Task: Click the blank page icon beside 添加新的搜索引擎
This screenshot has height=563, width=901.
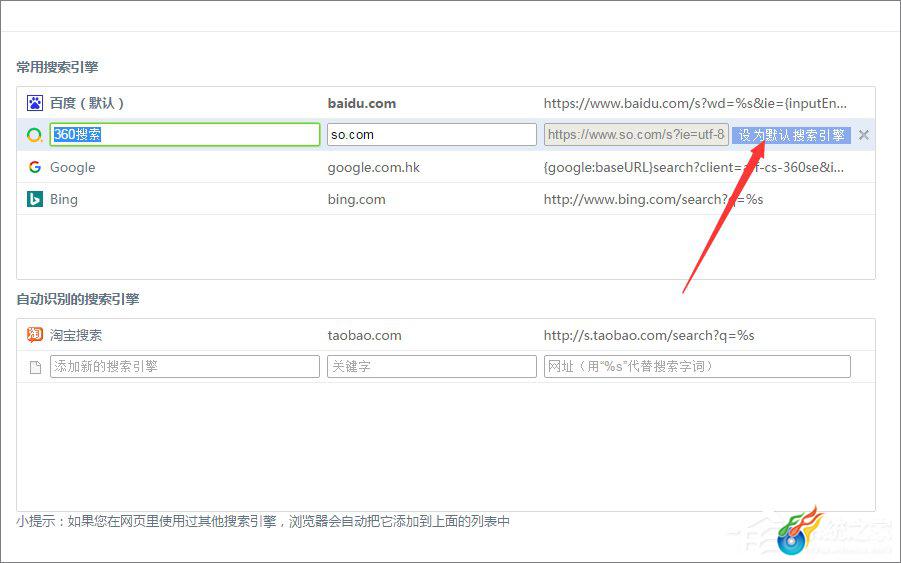Action: pos(35,367)
